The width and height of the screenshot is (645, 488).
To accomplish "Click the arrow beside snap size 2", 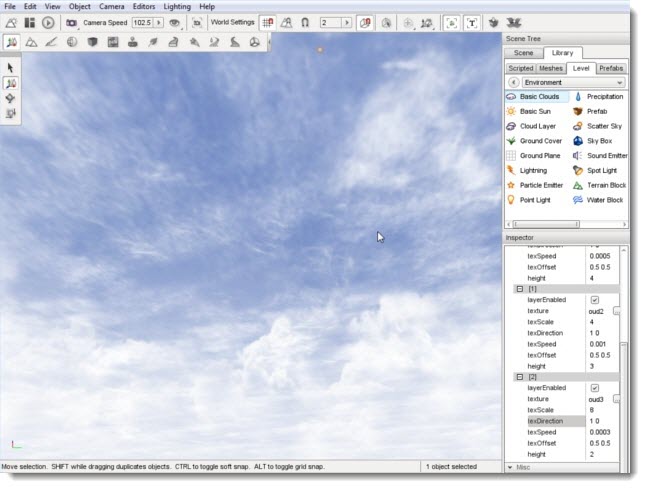I will point(347,23).
